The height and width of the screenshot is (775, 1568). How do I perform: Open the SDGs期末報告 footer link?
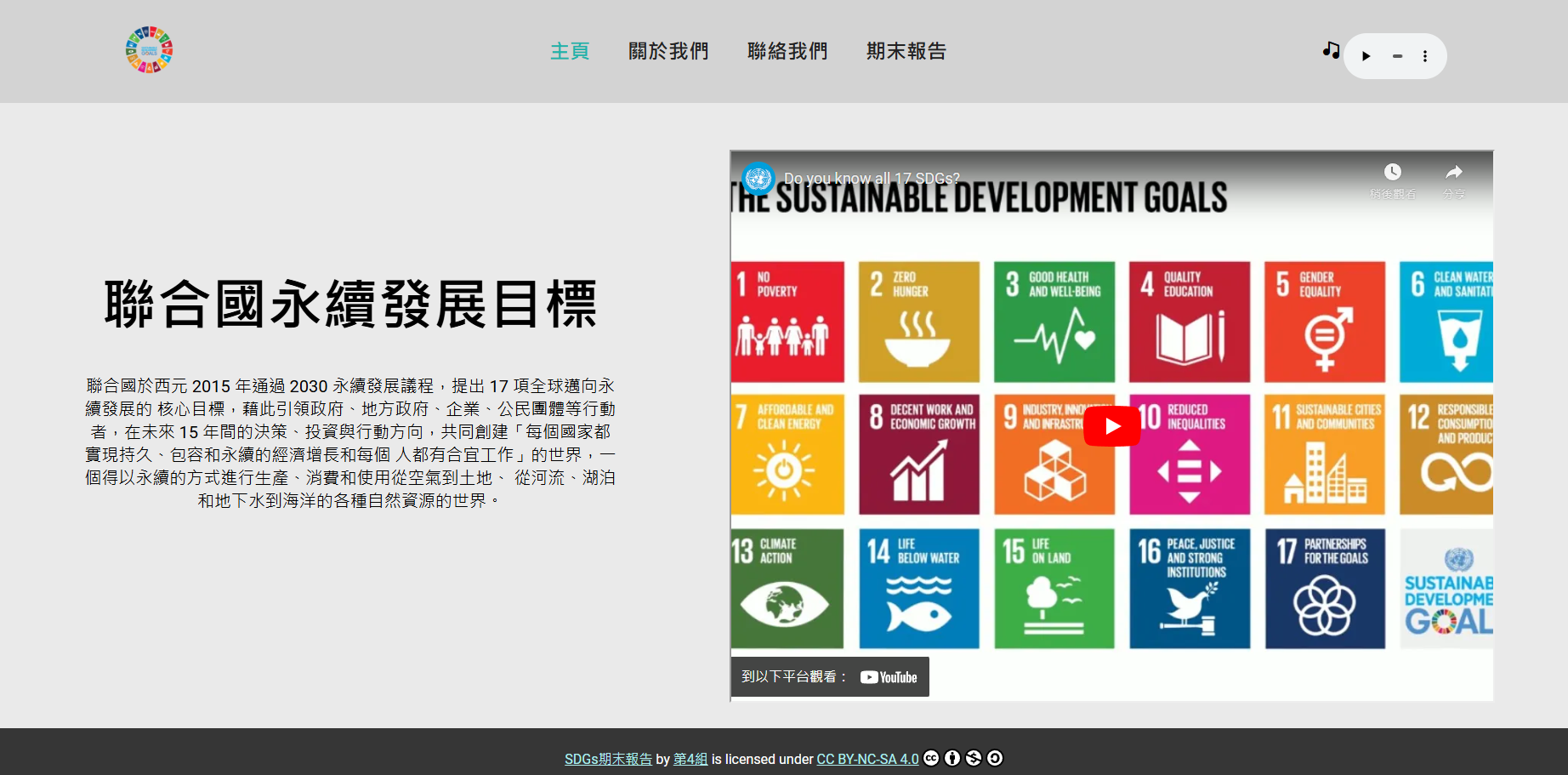pyautogui.click(x=608, y=759)
